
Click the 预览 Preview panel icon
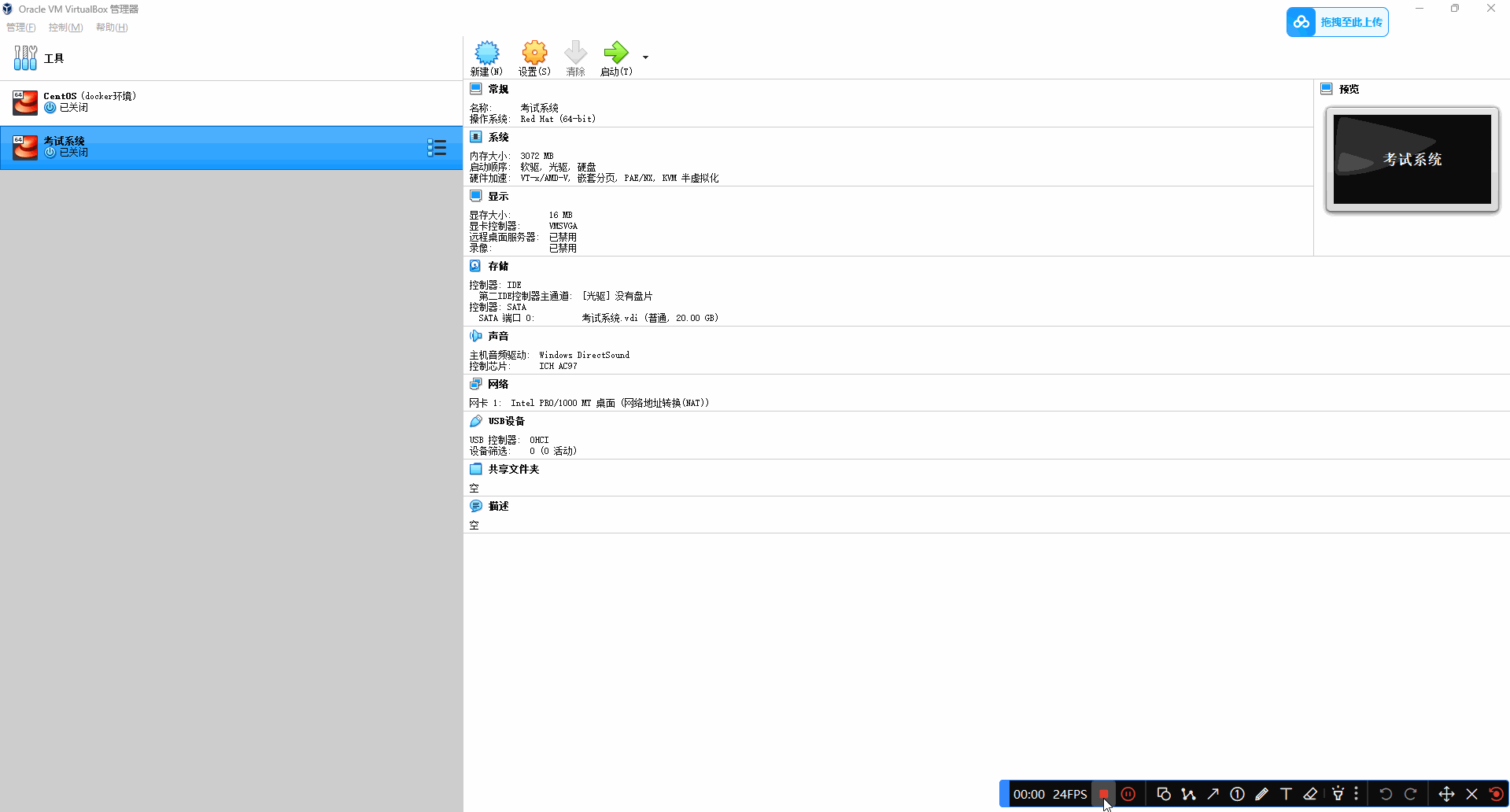tap(1327, 89)
